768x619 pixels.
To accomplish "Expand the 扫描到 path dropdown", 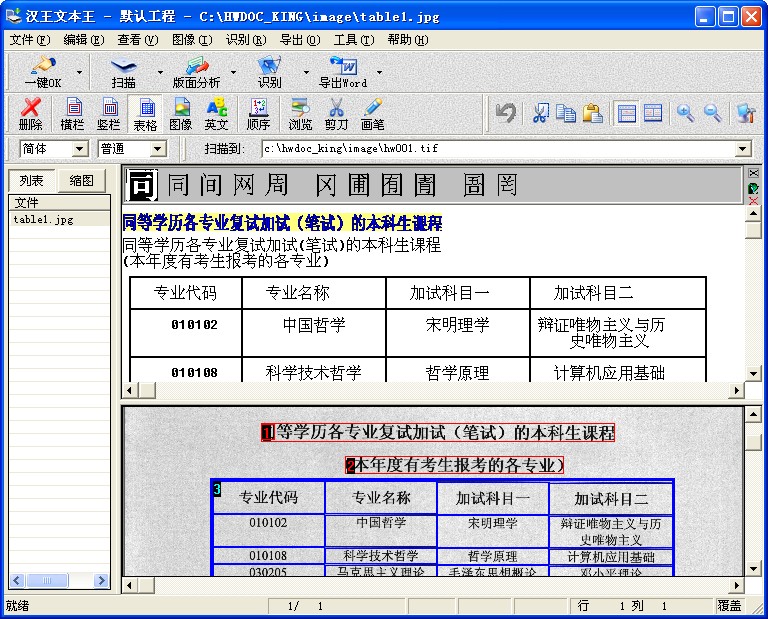I will click(x=742, y=149).
